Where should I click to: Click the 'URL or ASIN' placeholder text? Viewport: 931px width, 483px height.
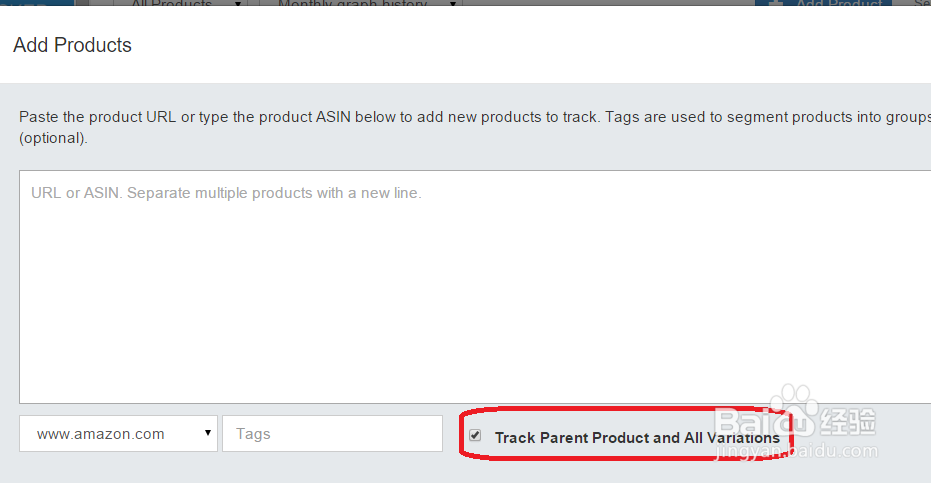point(226,193)
